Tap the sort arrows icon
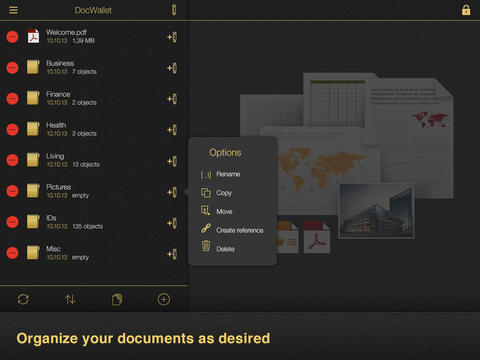 click(70, 299)
